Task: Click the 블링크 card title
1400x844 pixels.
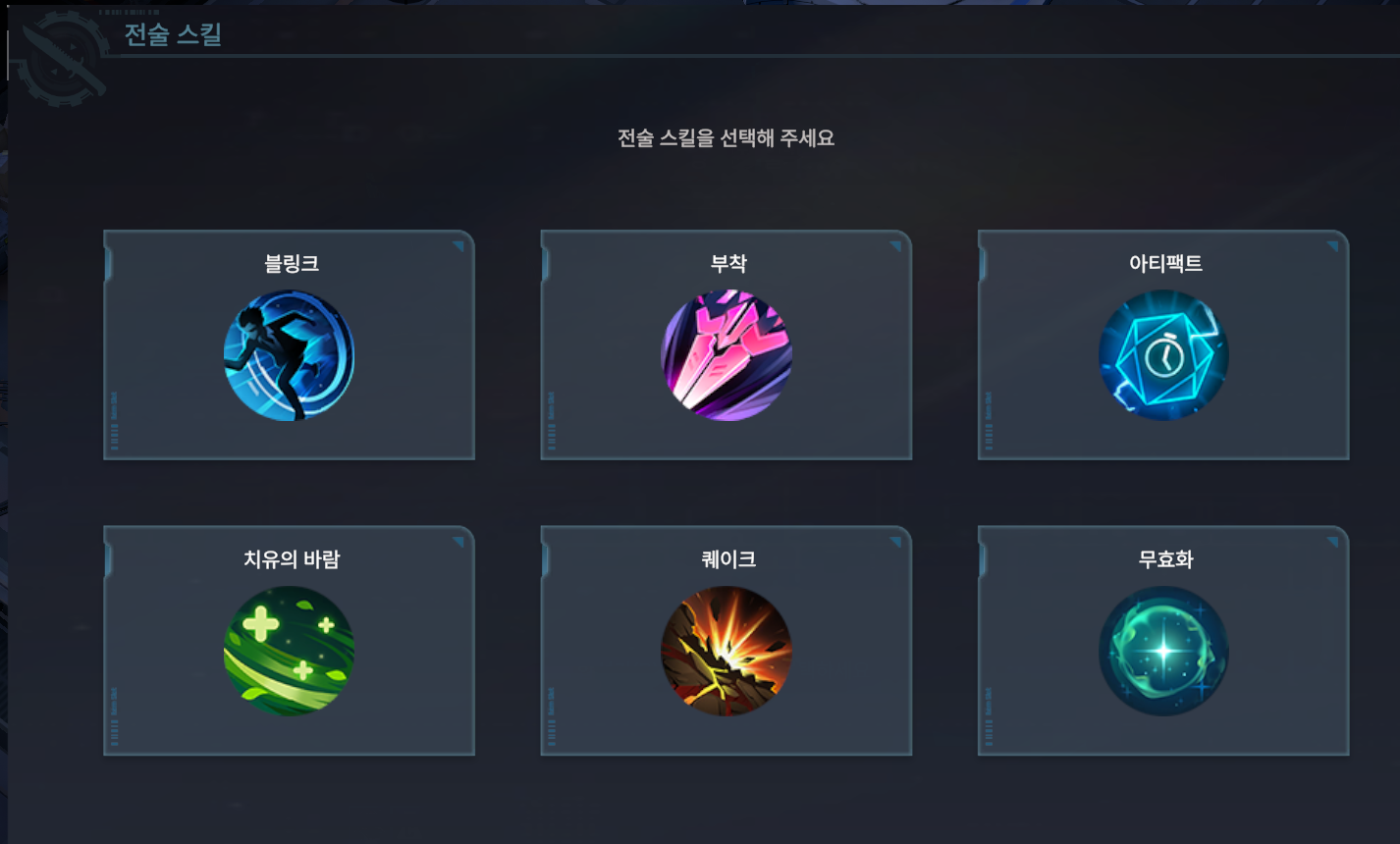Action: point(291,263)
